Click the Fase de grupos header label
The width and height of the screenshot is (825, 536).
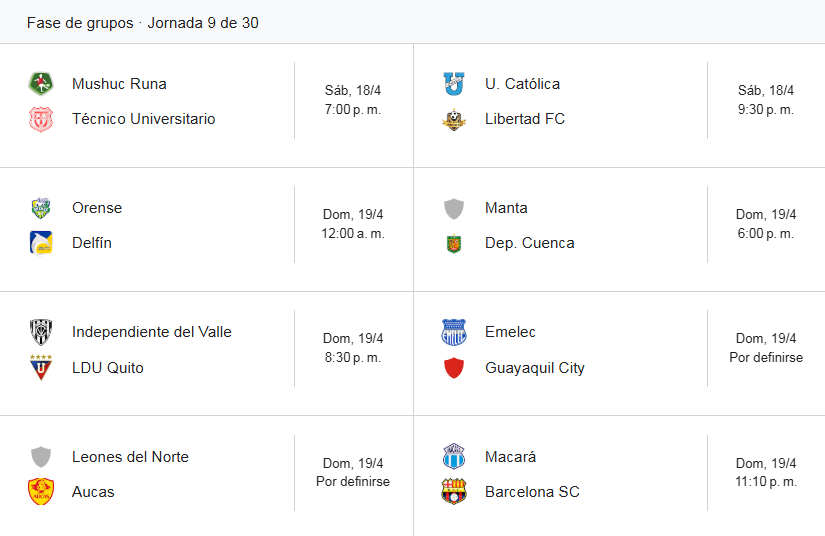coord(80,23)
